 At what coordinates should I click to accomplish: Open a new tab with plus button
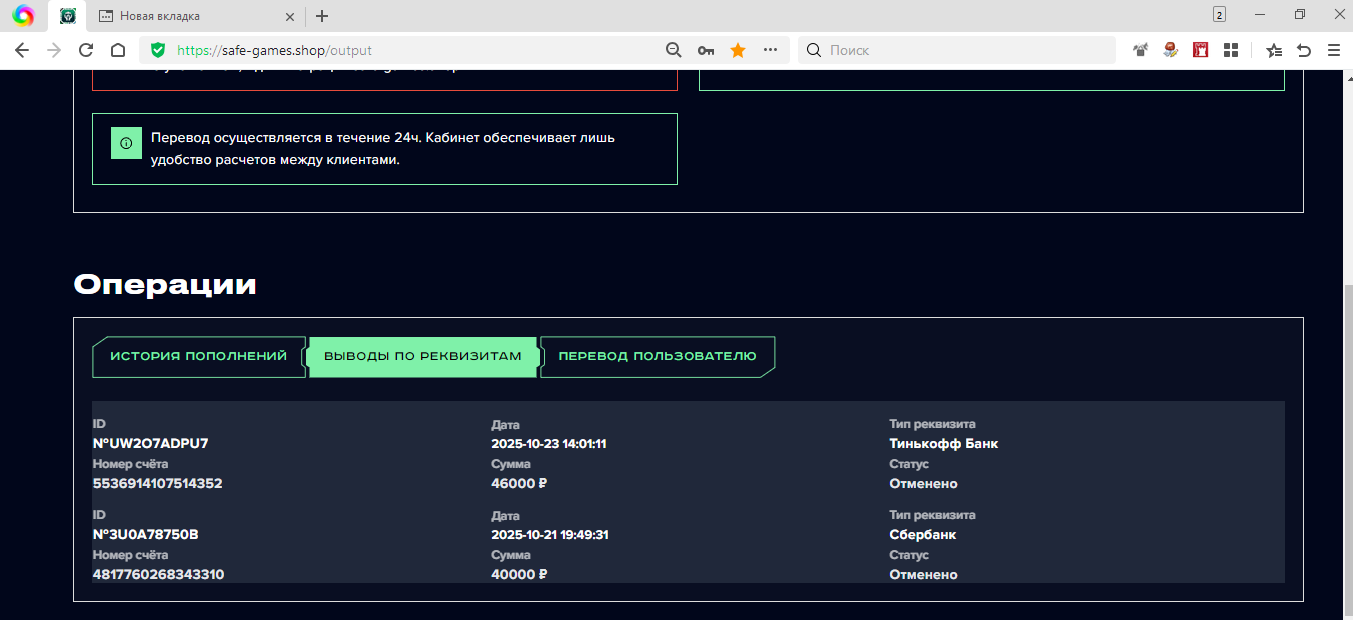(x=322, y=16)
